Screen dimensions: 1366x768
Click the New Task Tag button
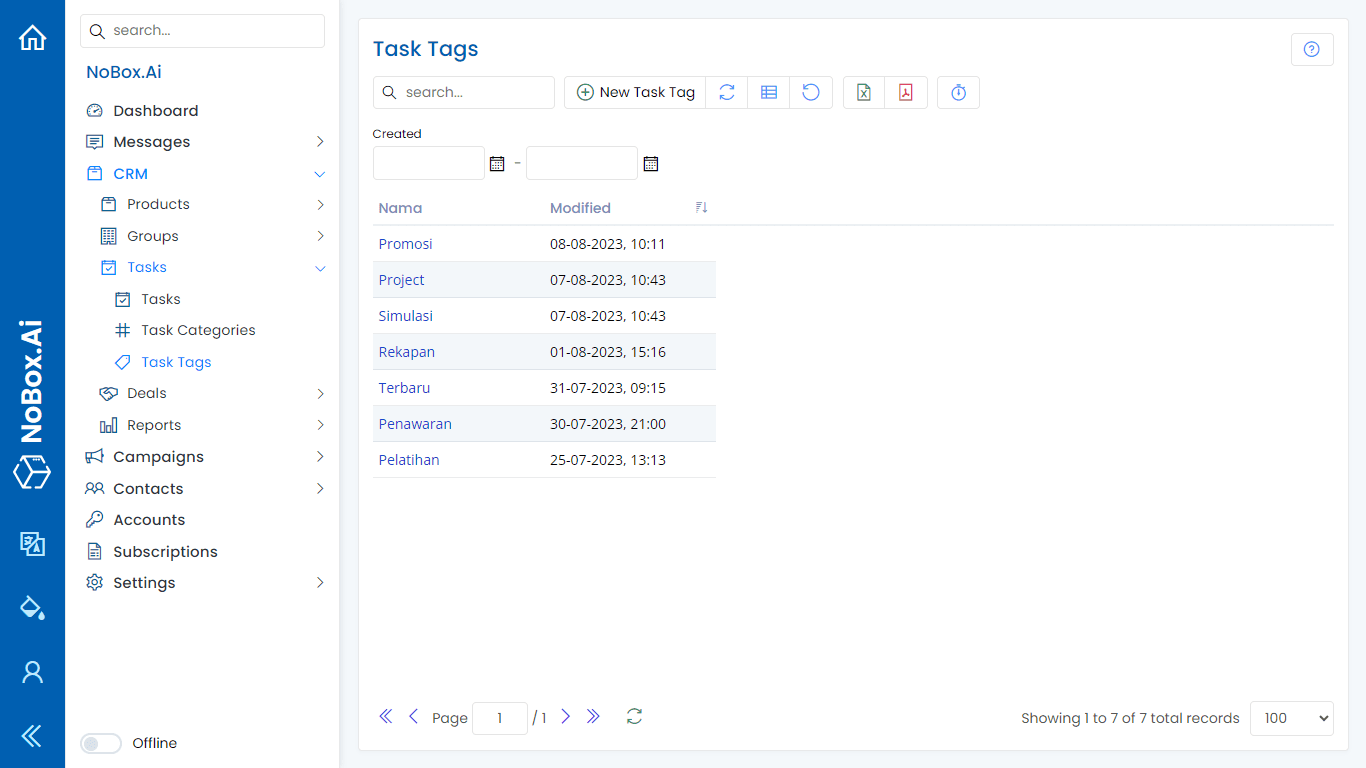pyautogui.click(x=635, y=92)
